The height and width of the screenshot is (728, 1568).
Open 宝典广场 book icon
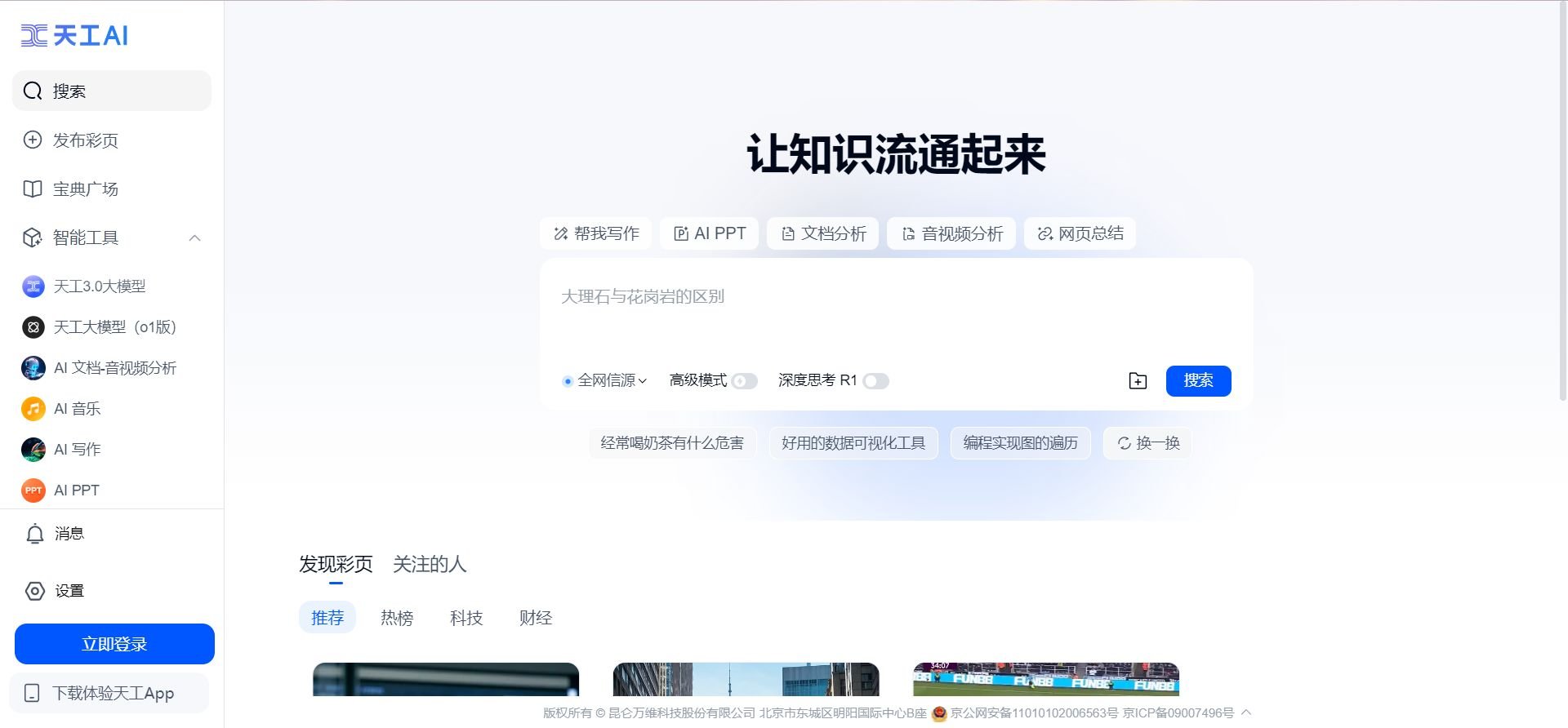33,189
